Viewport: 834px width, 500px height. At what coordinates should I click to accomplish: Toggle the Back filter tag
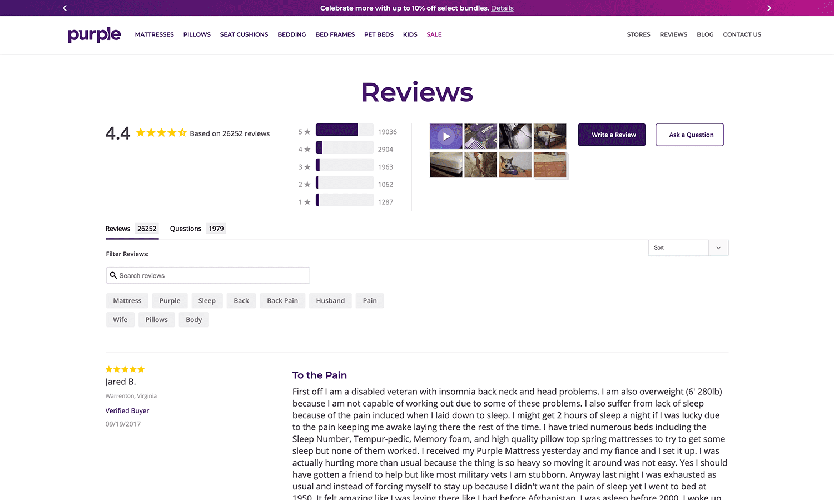(241, 301)
